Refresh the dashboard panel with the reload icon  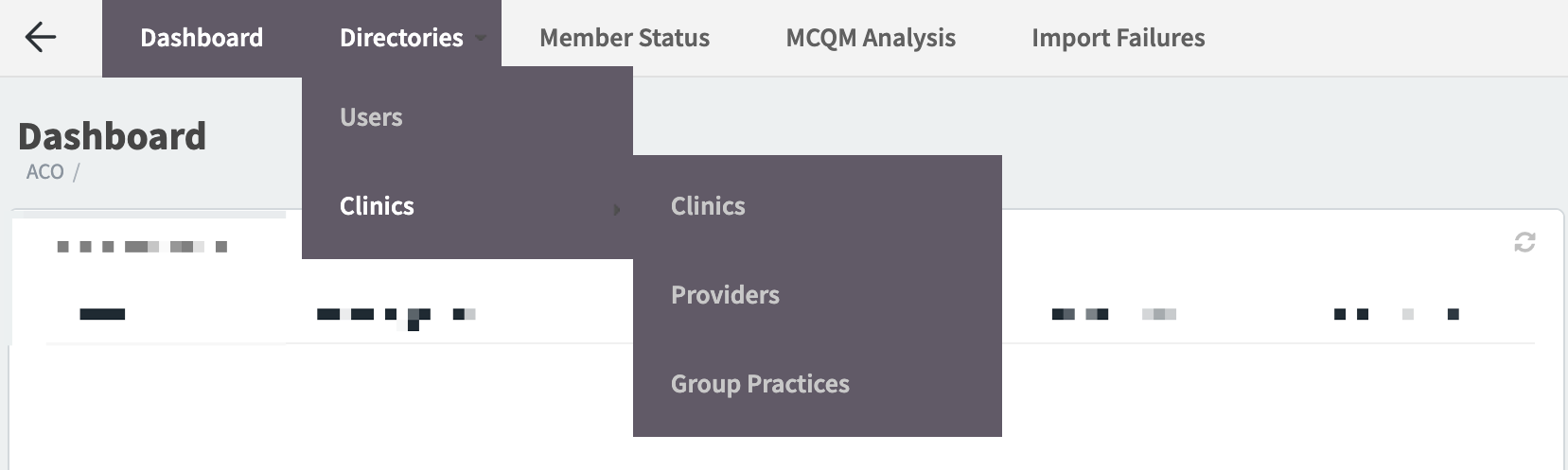[x=1524, y=242]
